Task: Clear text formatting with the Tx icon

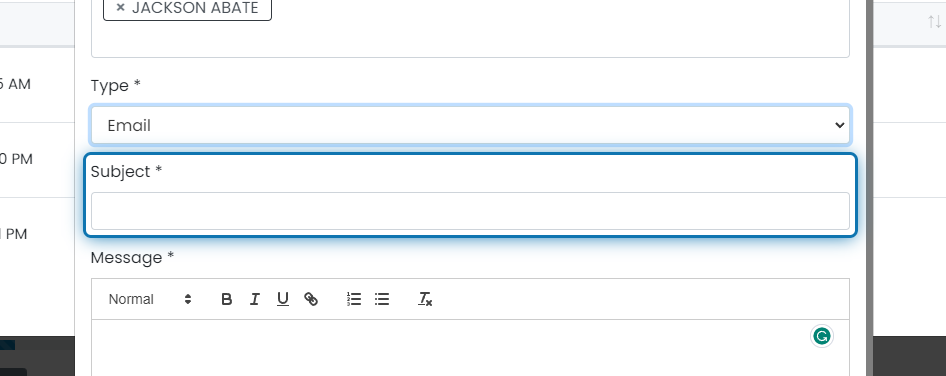Action: click(x=425, y=299)
